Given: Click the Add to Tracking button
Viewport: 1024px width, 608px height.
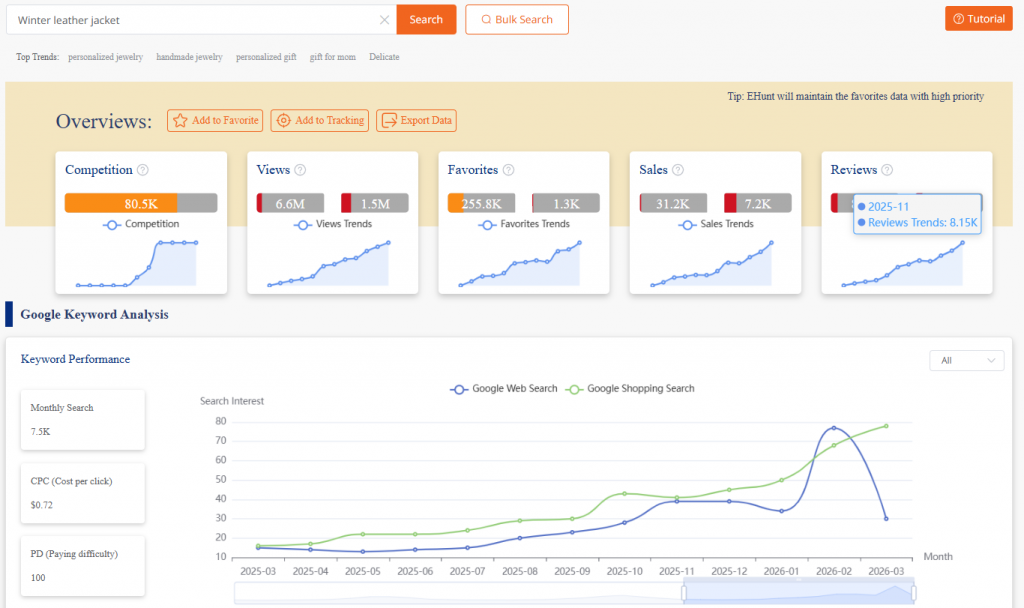Looking at the screenshot, I should click(319, 120).
